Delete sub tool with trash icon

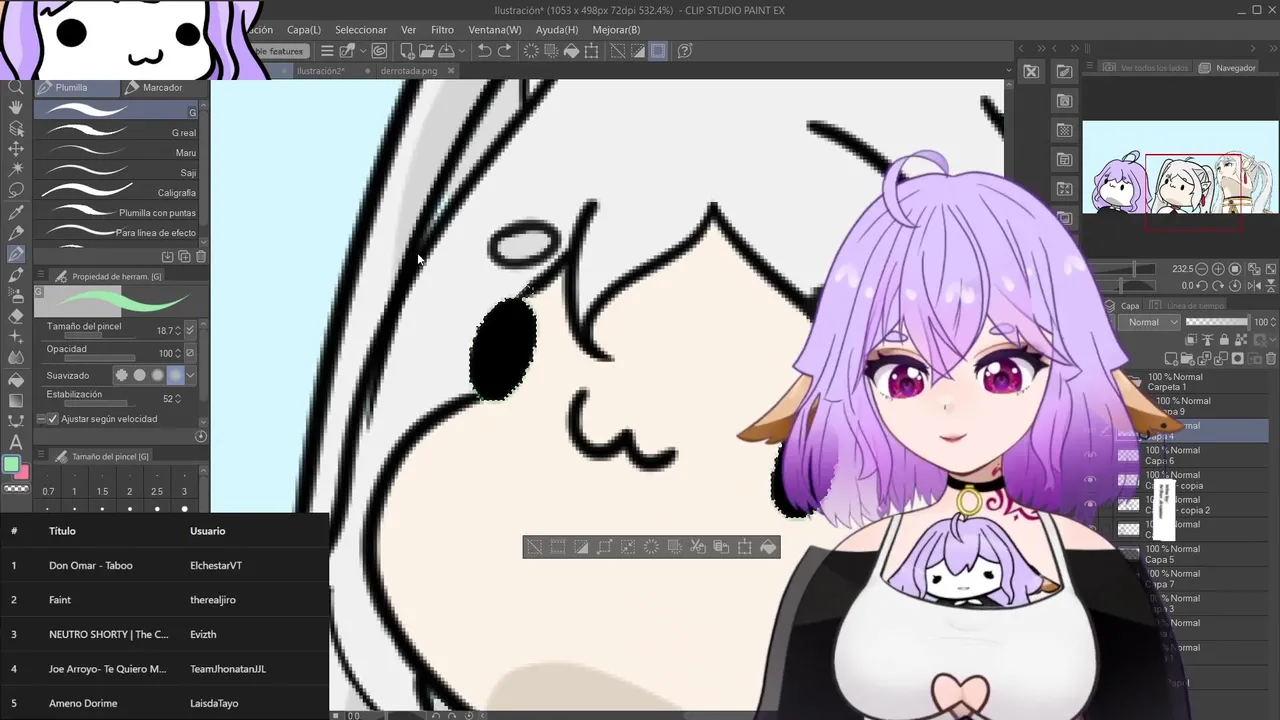coord(200,256)
